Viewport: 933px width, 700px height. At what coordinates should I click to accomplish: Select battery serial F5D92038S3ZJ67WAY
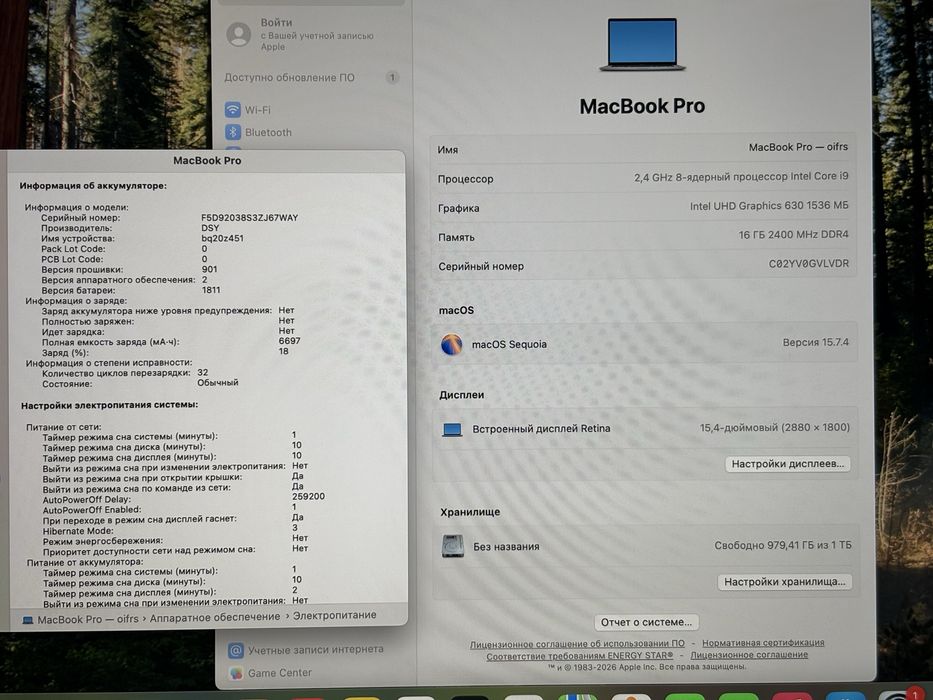[249, 218]
